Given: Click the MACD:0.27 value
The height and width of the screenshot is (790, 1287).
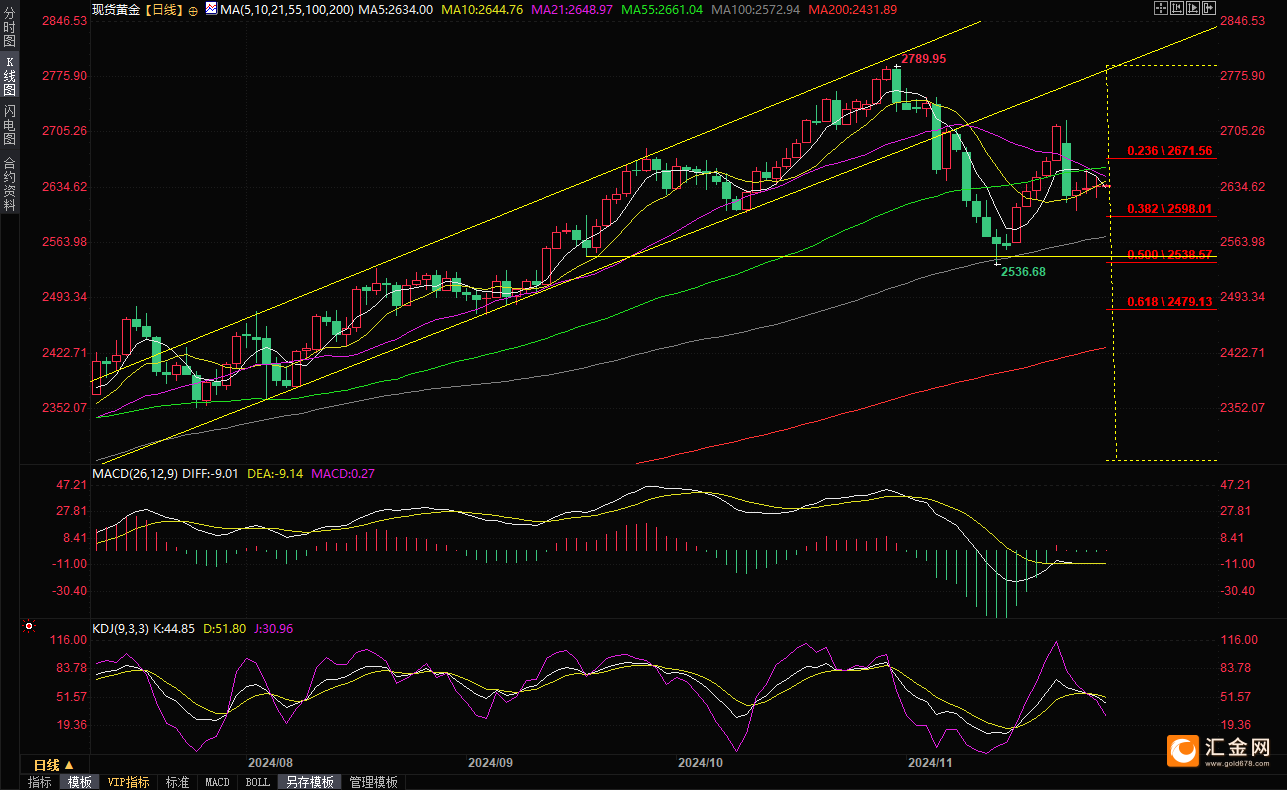Looking at the screenshot, I should coord(343,474).
